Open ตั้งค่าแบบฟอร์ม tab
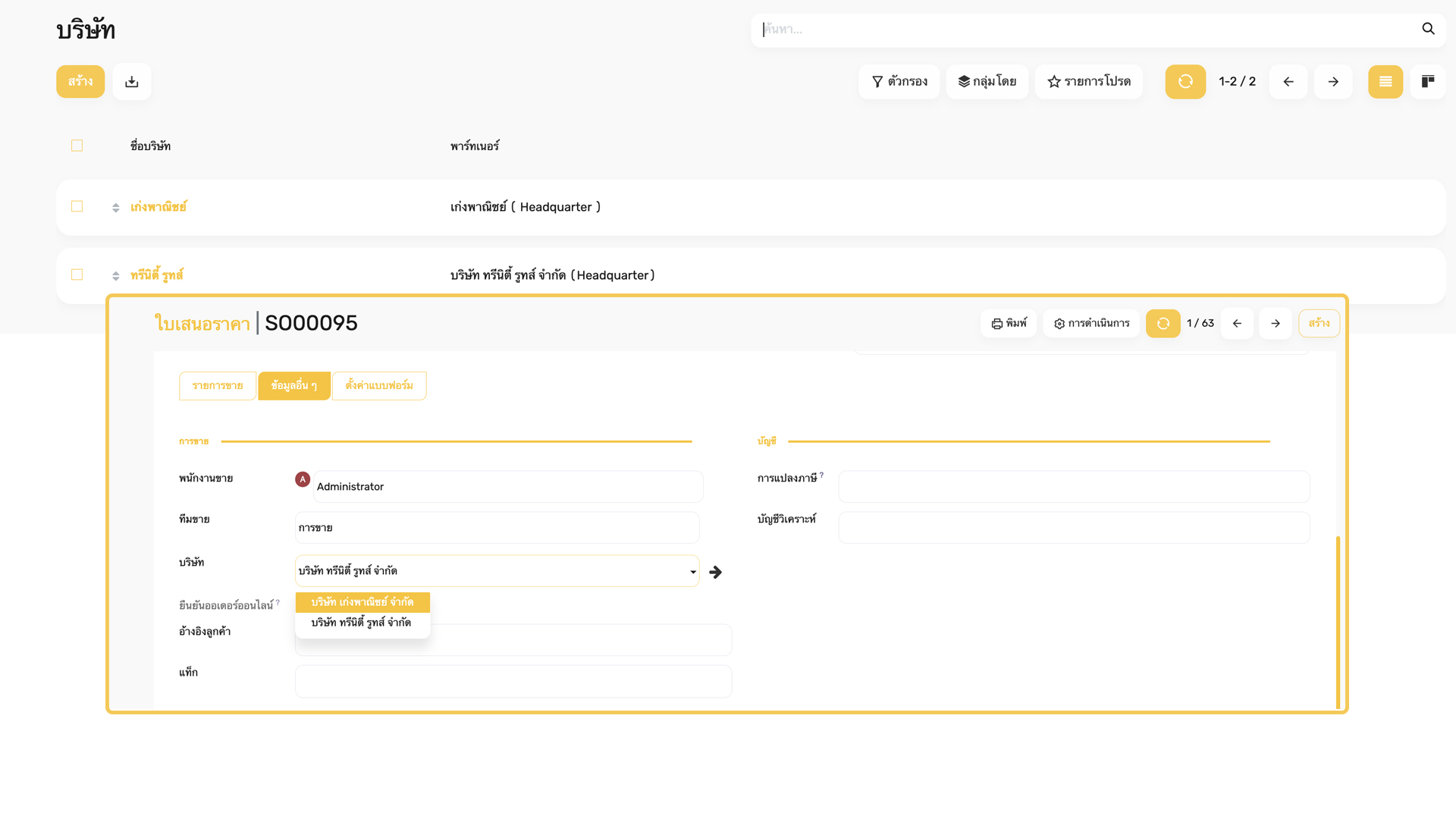Screen dimensions: 1456x819 pos(379,386)
